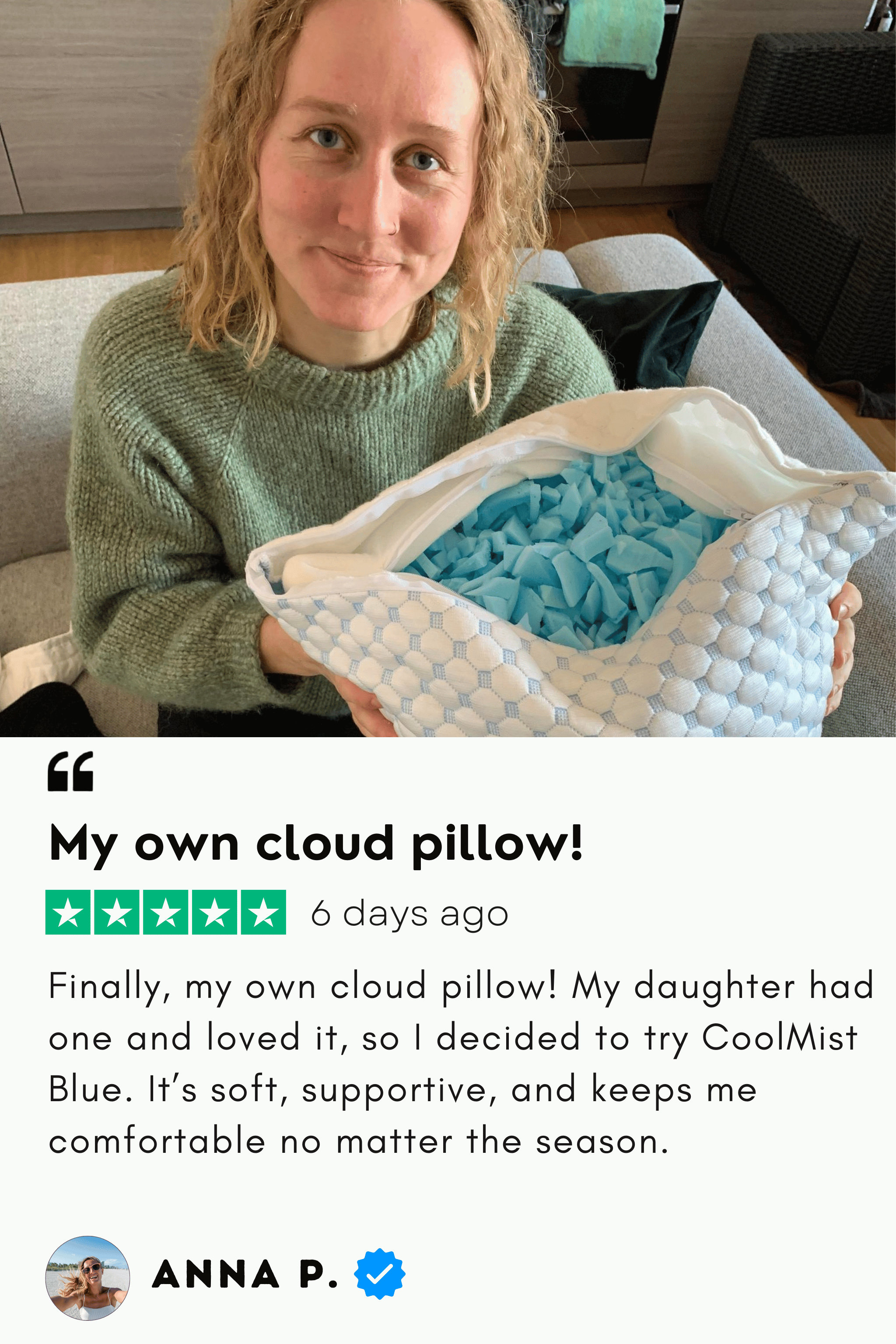Tap the fourth green rating star
The width and height of the screenshot is (896, 1344).
214,912
